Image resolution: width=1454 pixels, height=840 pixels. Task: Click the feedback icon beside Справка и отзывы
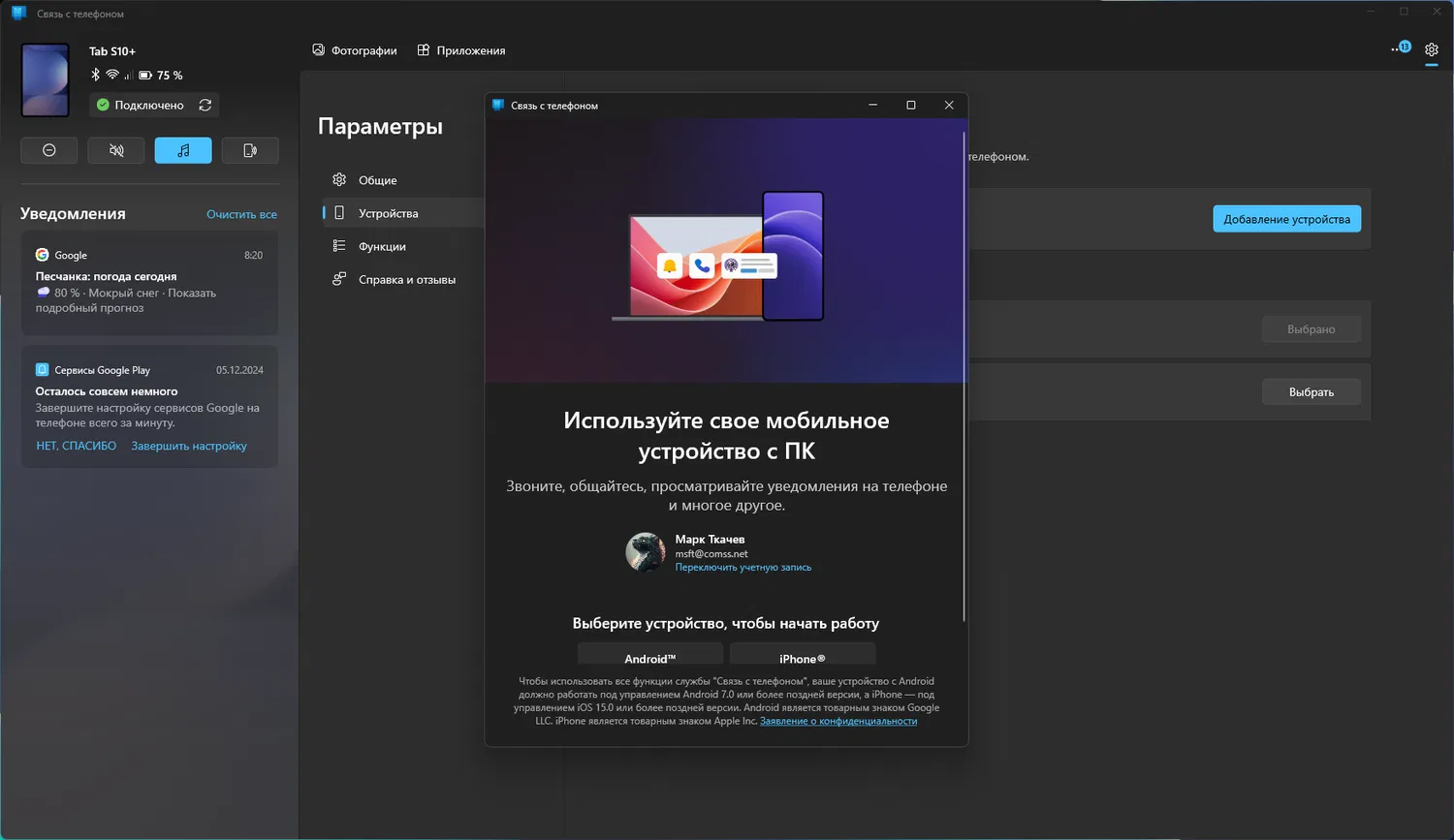[x=339, y=279]
